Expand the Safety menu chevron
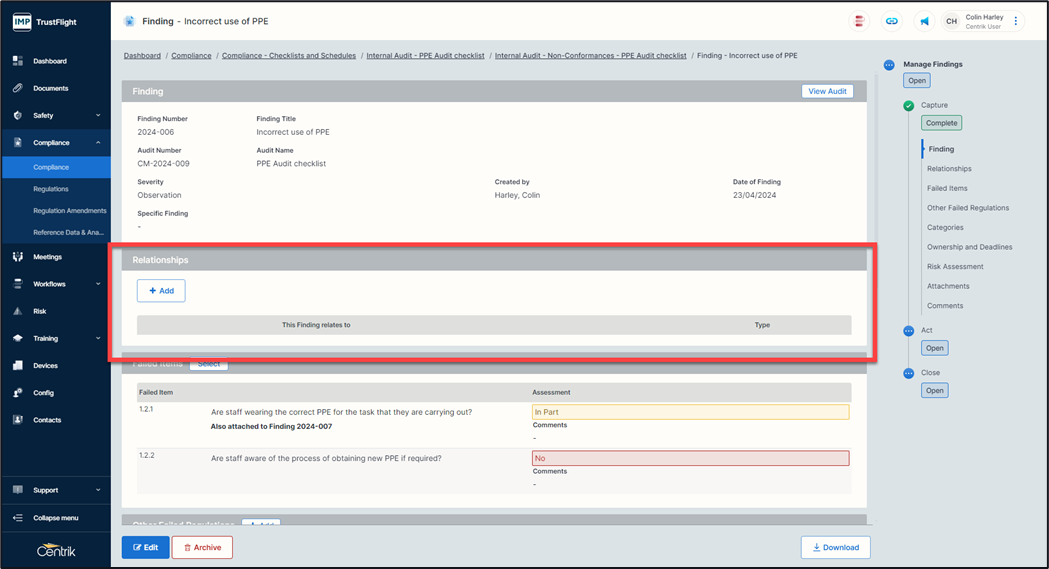This screenshot has width=1049, height=569. pyautogui.click(x=98, y=115)
